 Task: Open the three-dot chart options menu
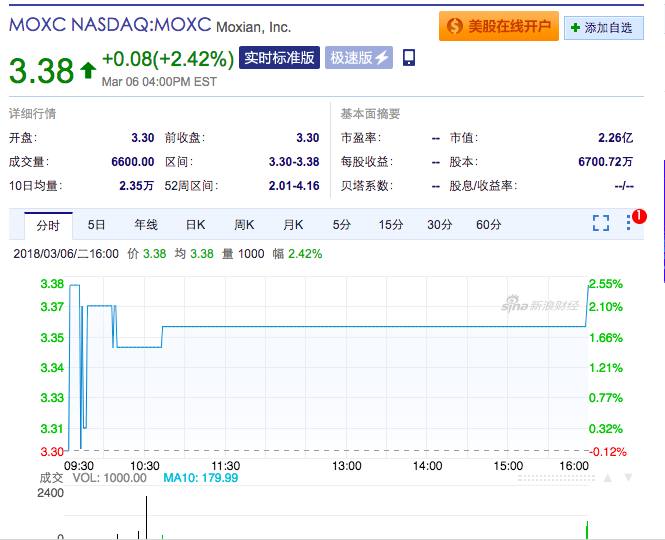(x=628, y=222)
